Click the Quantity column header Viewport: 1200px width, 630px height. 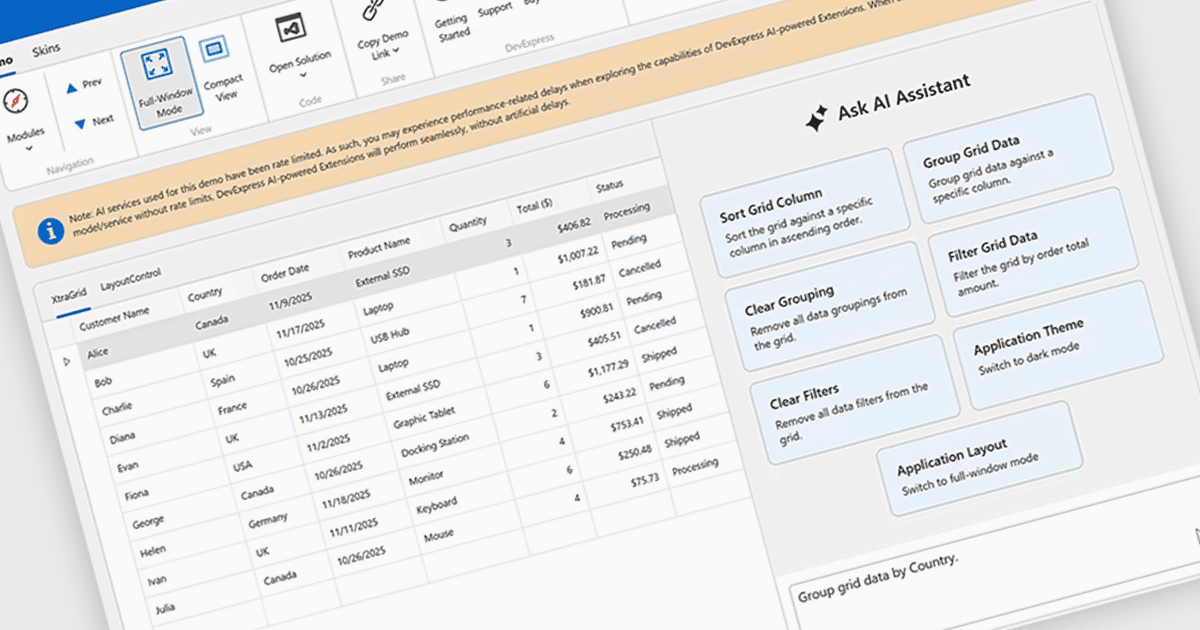[x=467, y=222]
